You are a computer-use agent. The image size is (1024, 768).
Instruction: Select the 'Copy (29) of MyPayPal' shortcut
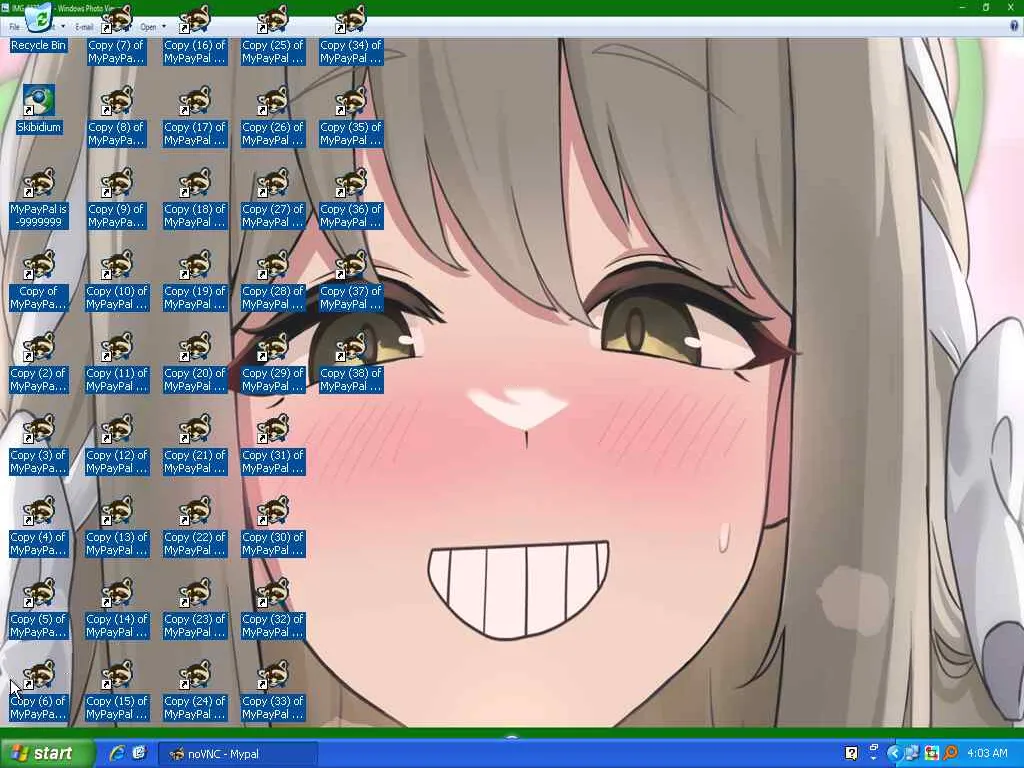273,362
